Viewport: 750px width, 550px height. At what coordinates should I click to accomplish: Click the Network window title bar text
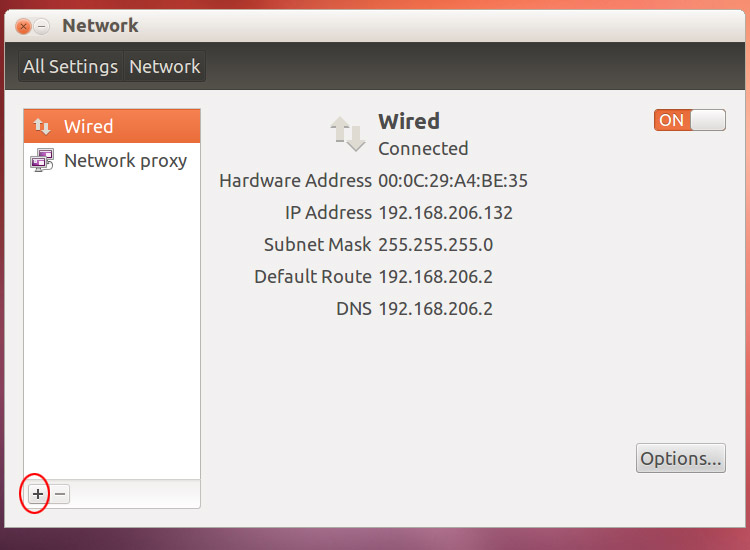100,26
